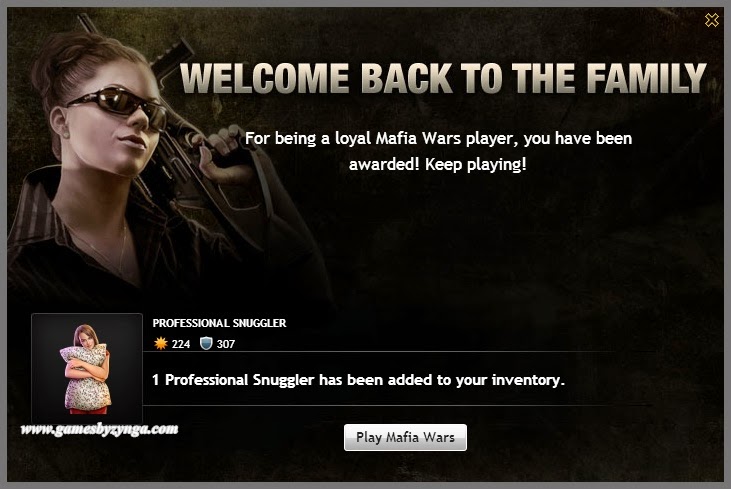
Task: Click the orange attack starburst icon
Action: coord(160,344)
